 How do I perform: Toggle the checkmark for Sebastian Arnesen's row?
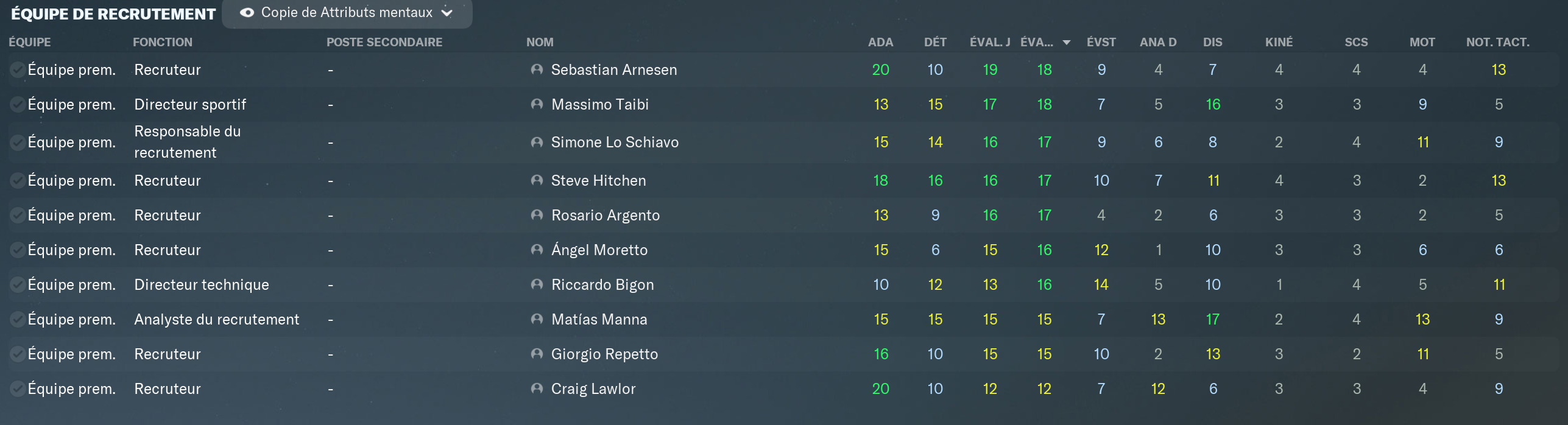tap(18, 70)
